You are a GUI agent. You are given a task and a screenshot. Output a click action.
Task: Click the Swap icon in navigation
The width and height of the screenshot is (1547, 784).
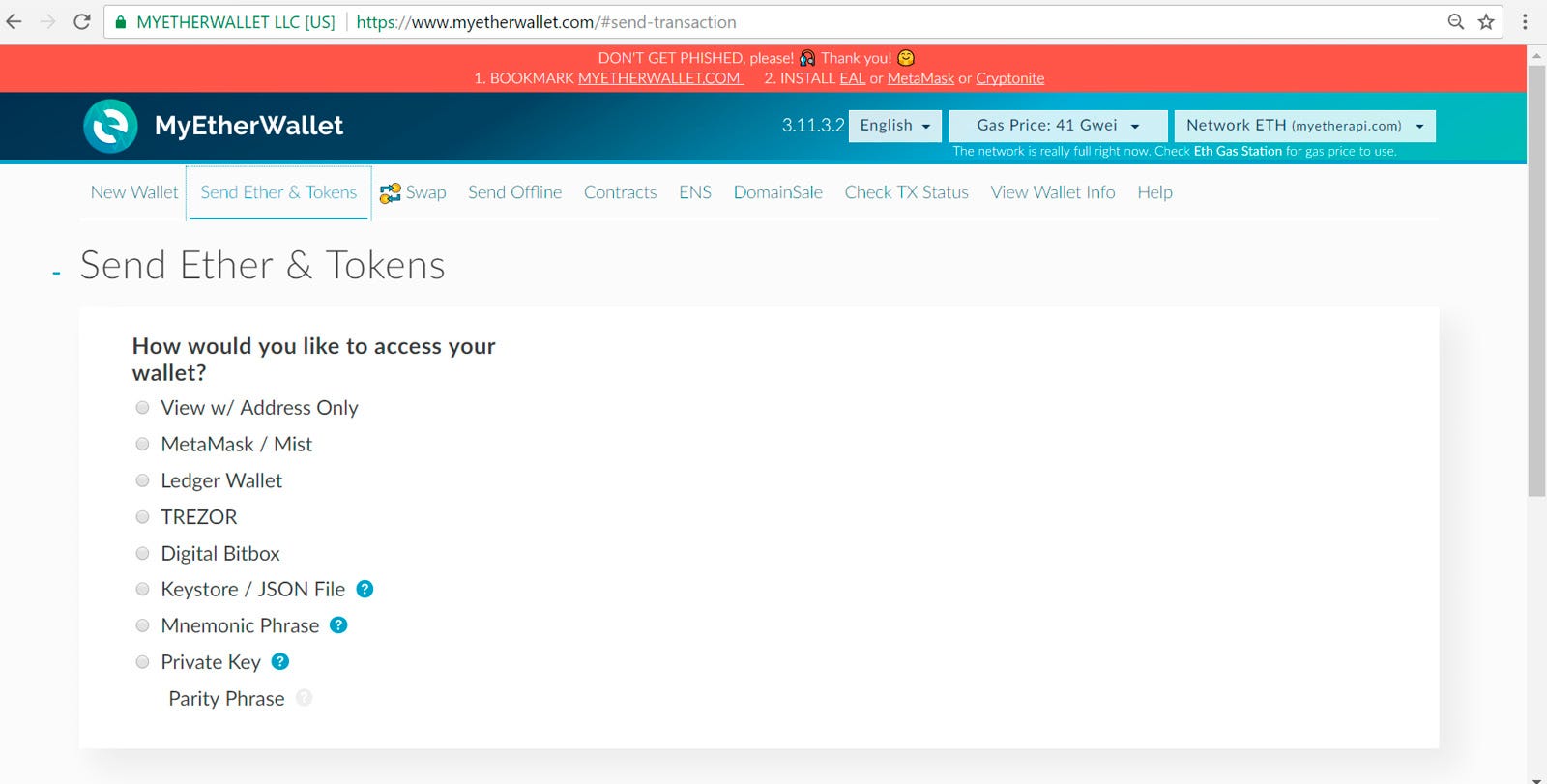pos(390,193)
